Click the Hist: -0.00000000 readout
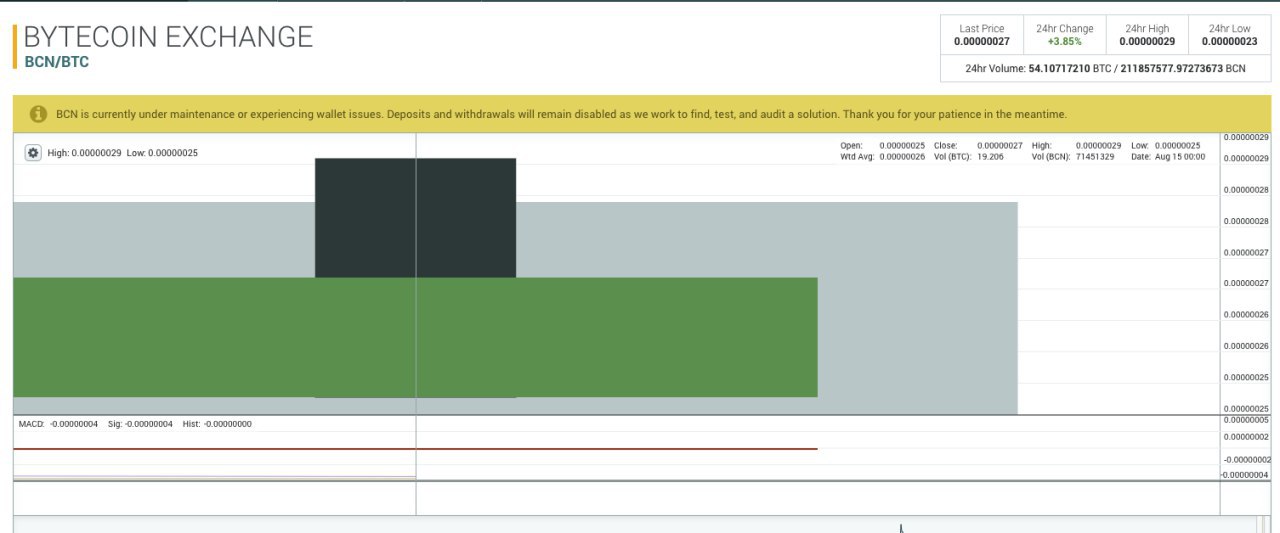The height and width of the screenshot is (533, 1280). [217, 424]
